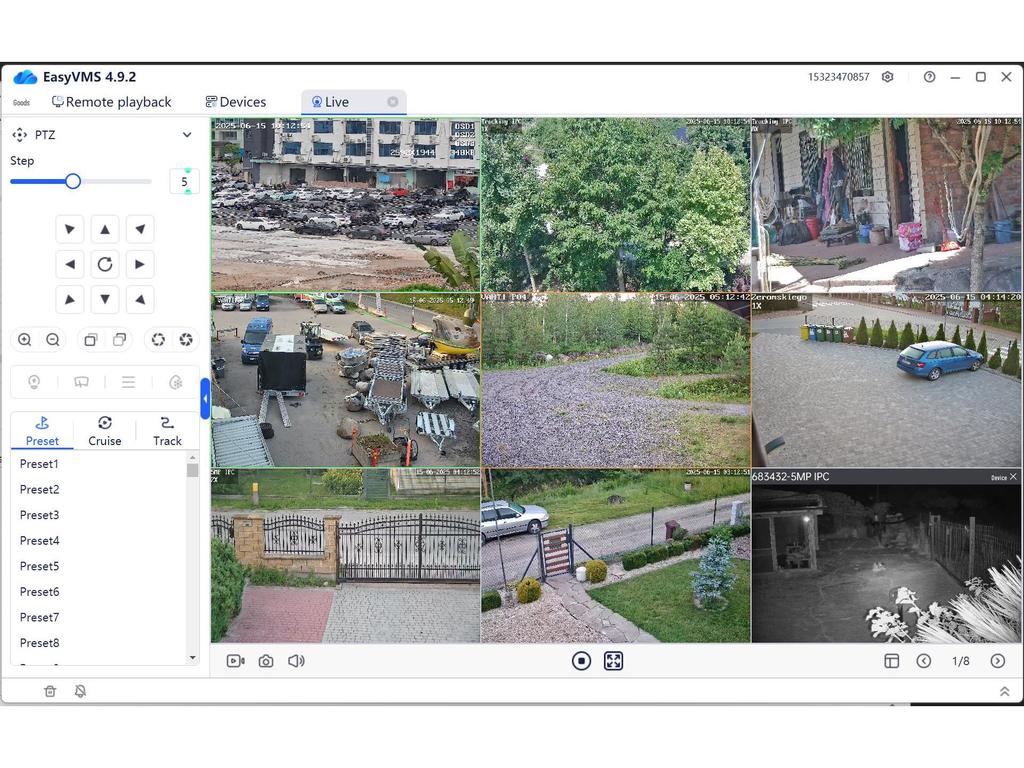This screenshot has height=768, width=1024.
Task: Switch to the Cruise tab
Action: point(105,431)
